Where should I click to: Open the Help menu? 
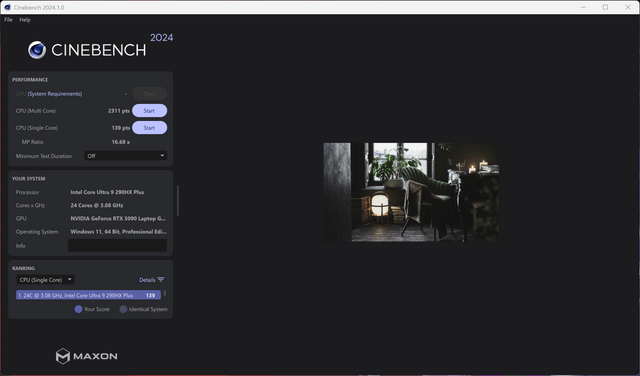click(x=25, y=20)
